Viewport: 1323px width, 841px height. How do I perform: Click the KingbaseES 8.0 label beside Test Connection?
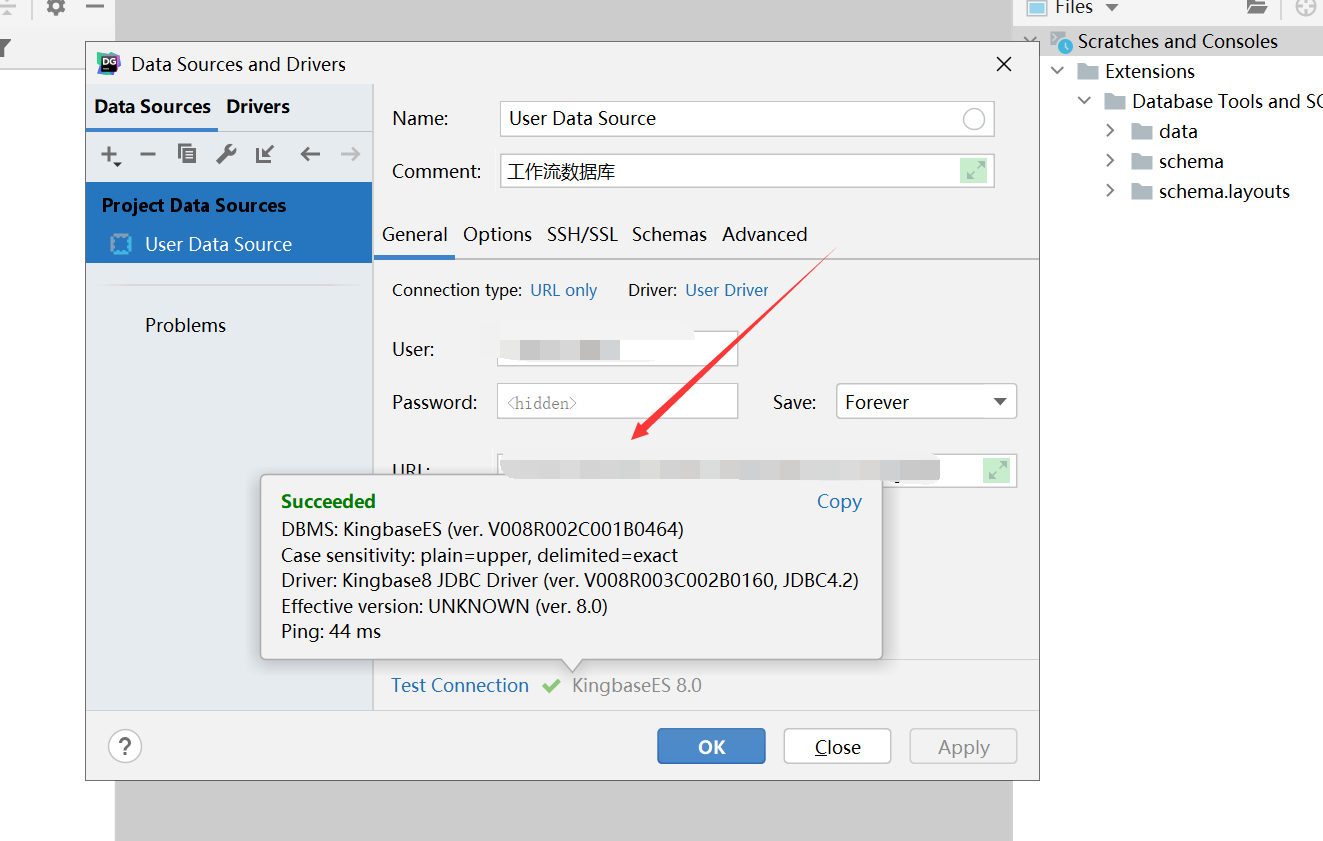pos(637,686)
